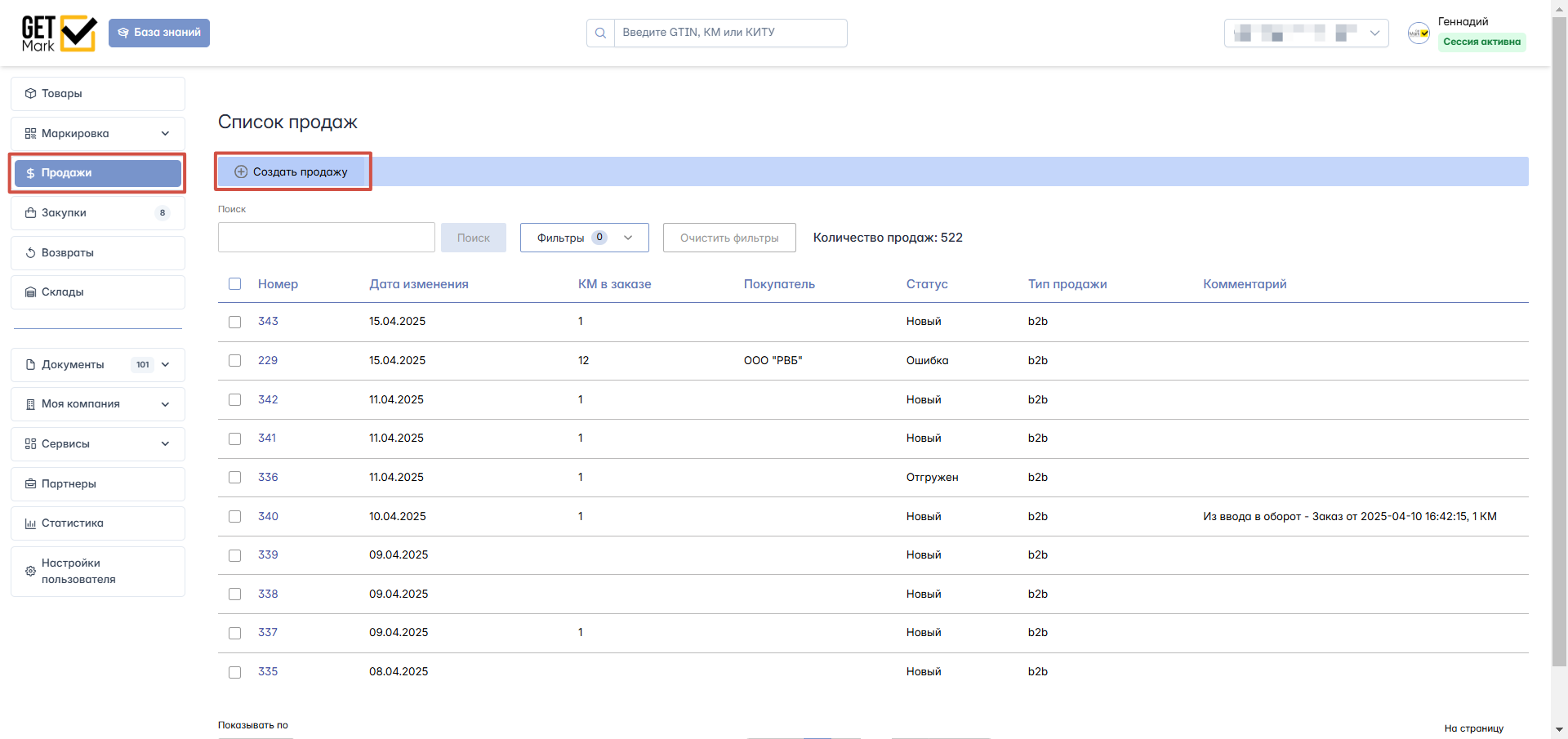Select the checkbox for sale 229
The width and height of the screenshot is (1568, 739).
click(x=235, y=360)
